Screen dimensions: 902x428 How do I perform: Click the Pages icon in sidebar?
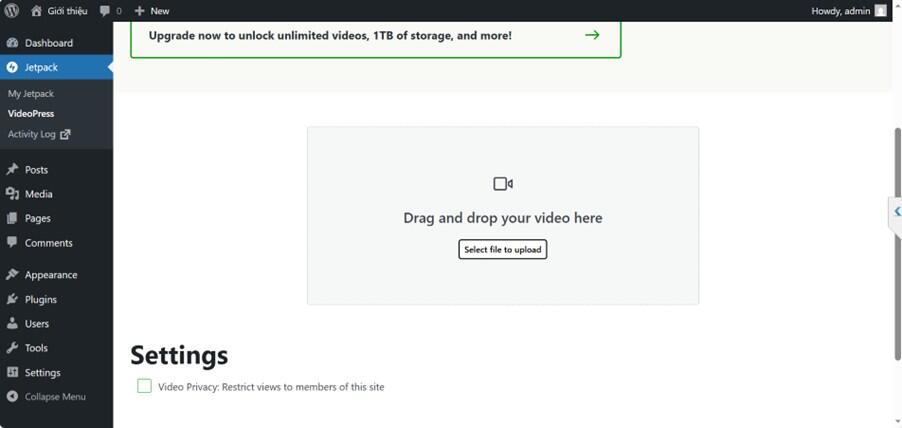(12, 218)
